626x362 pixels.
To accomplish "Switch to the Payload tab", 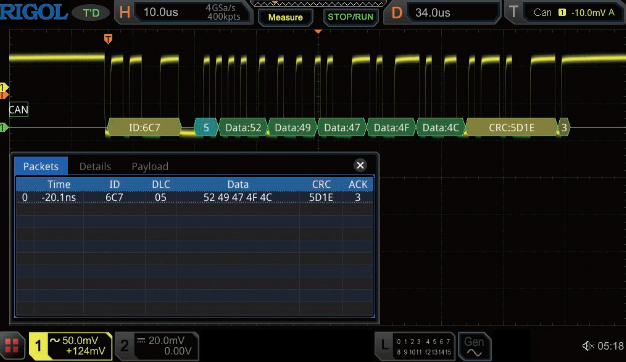I will (x=150, y=166).
